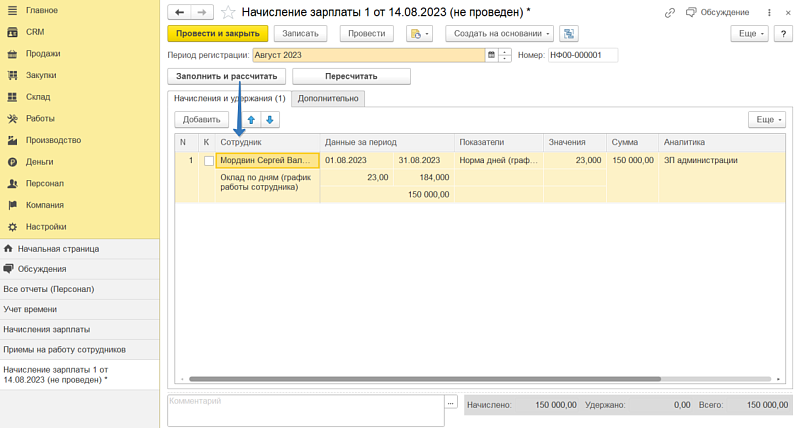This screenshot has height=428, width=800.
Task: Click the back navigation arrow
Action: [179, 12]
